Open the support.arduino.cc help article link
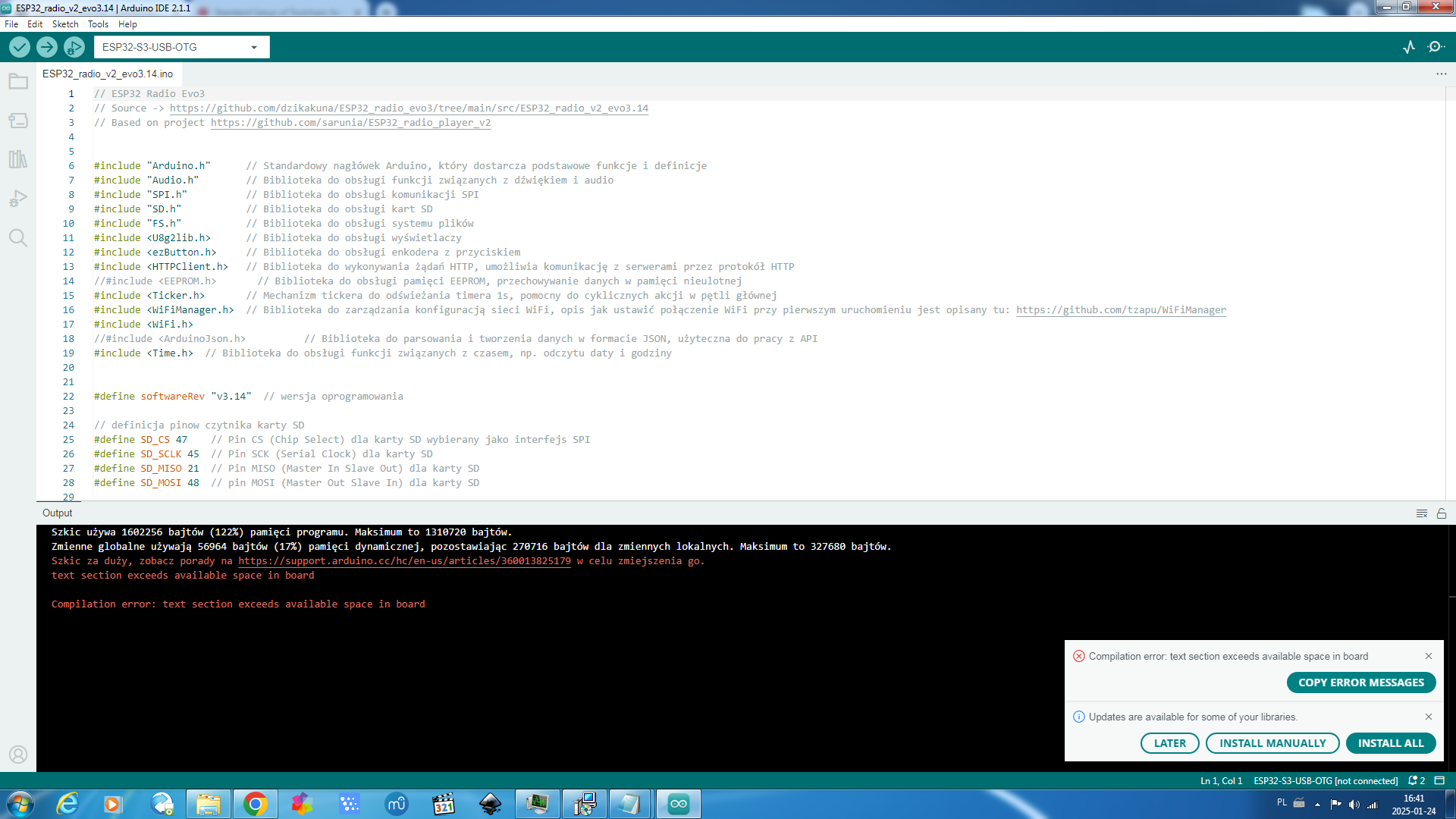This screenshot has height=819, width=1456. click(x=404, y=561)
